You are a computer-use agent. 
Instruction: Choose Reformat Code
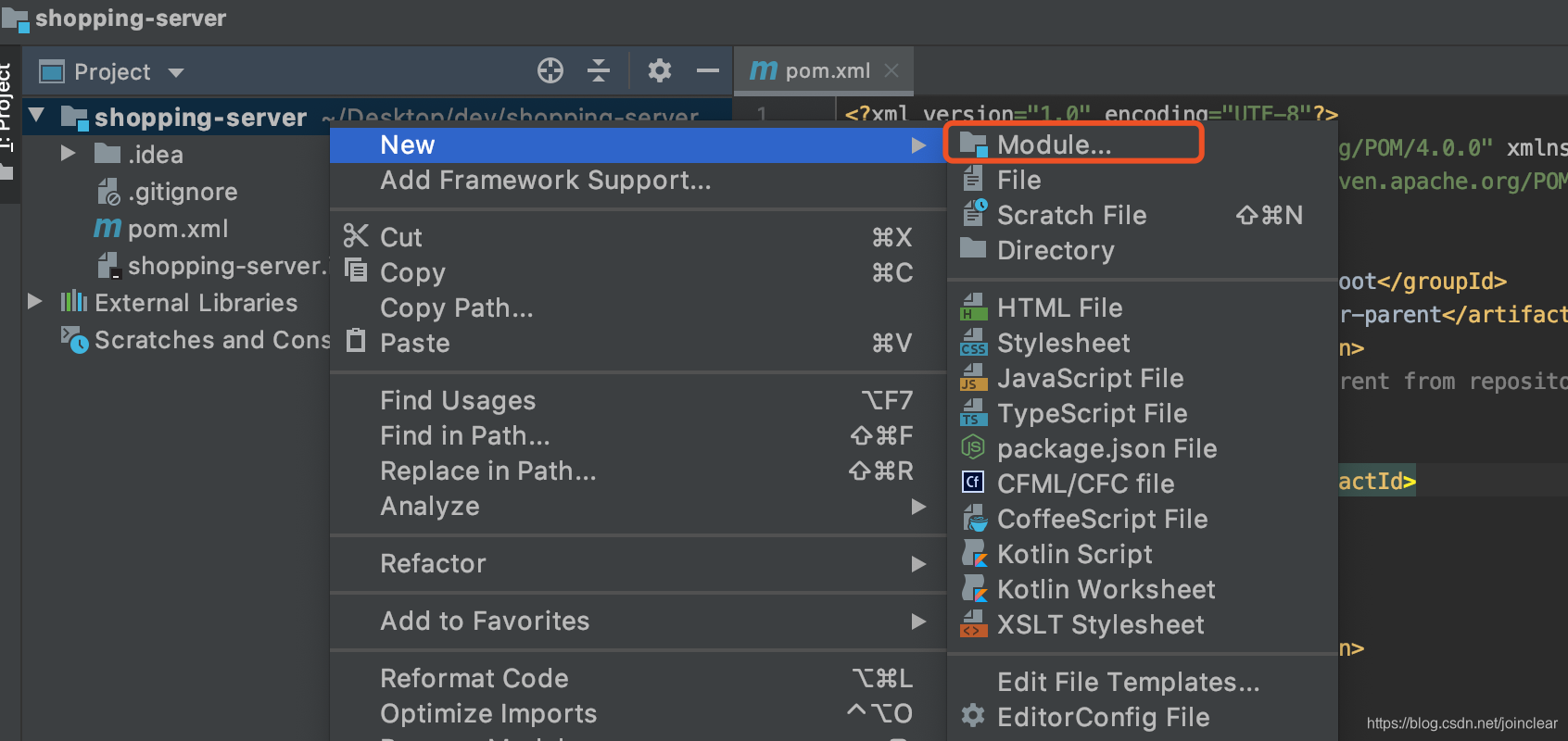[x=638, y=678]
